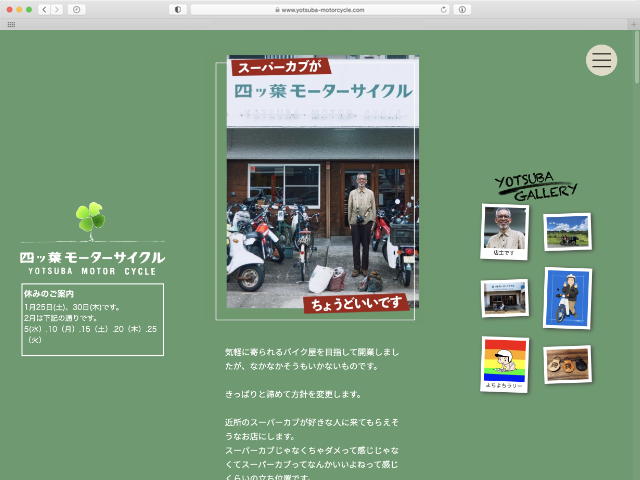Focus the yotsuba-motorcycle.com address bar

pyautogui.click(x=320, y=9)
